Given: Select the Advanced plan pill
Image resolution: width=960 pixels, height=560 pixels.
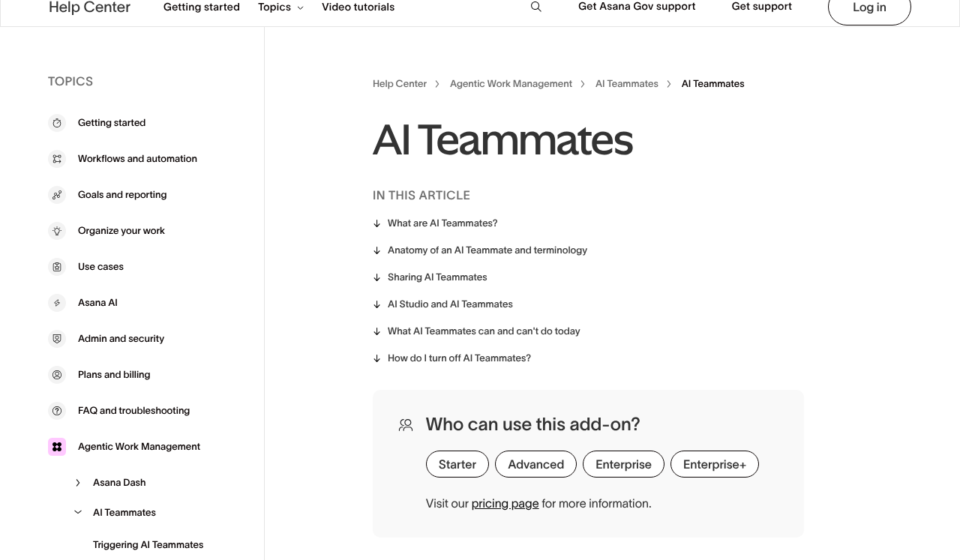Looking at the screenshot, I should 536,465.
